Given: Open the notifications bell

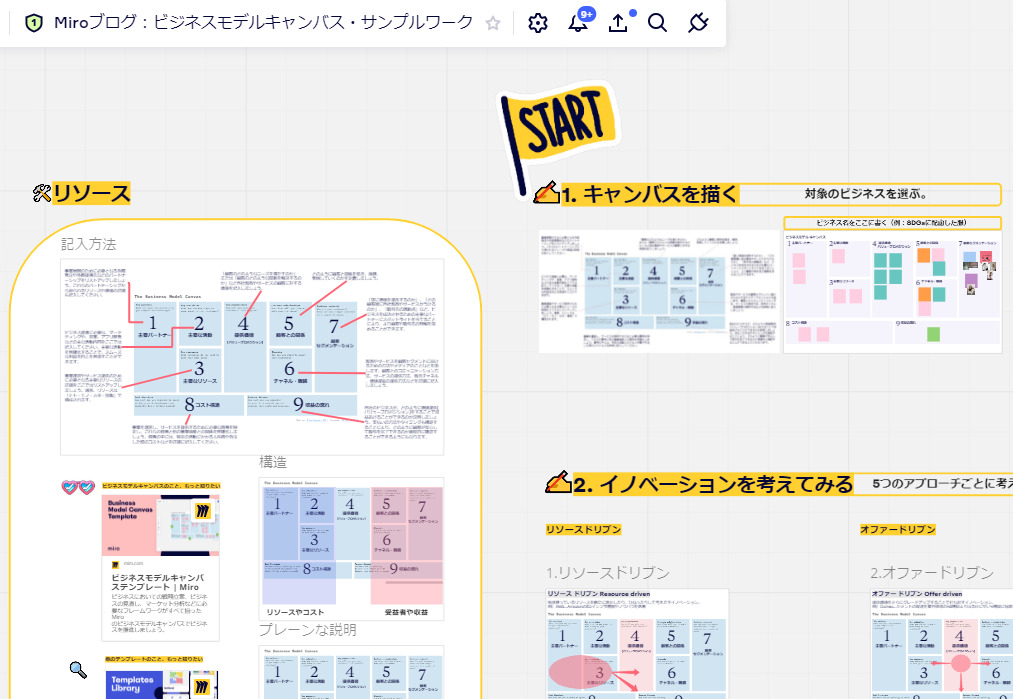Looking at the screenshot, I should click(578, 23).
